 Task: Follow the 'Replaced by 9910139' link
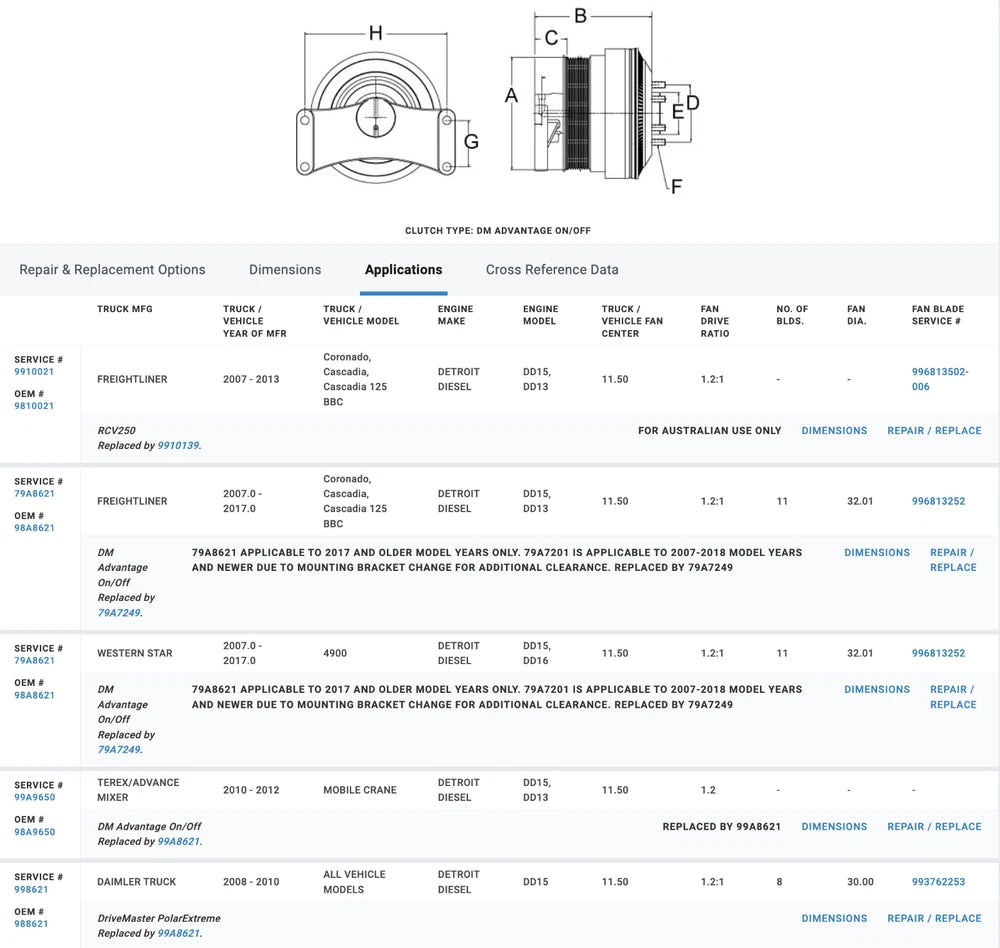(178, 446)
